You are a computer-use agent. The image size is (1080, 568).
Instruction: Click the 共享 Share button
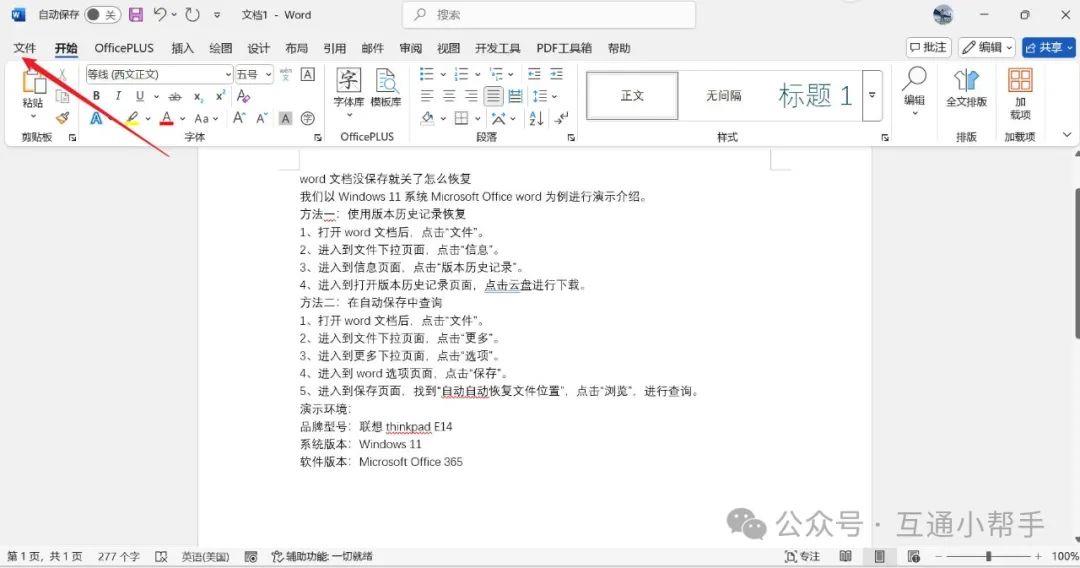(1048, 48)
